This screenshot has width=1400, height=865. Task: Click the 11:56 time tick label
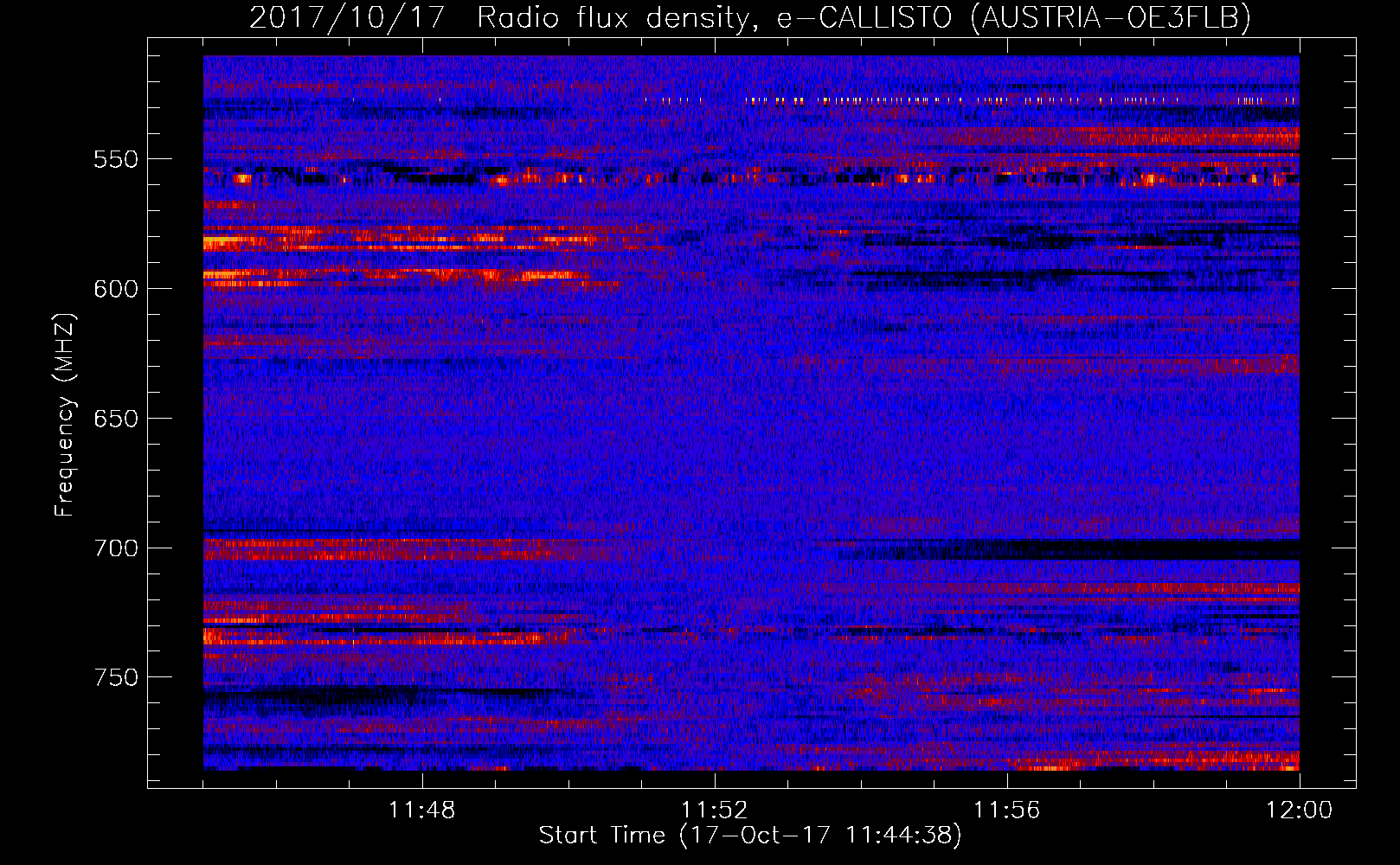(1007, 811)
